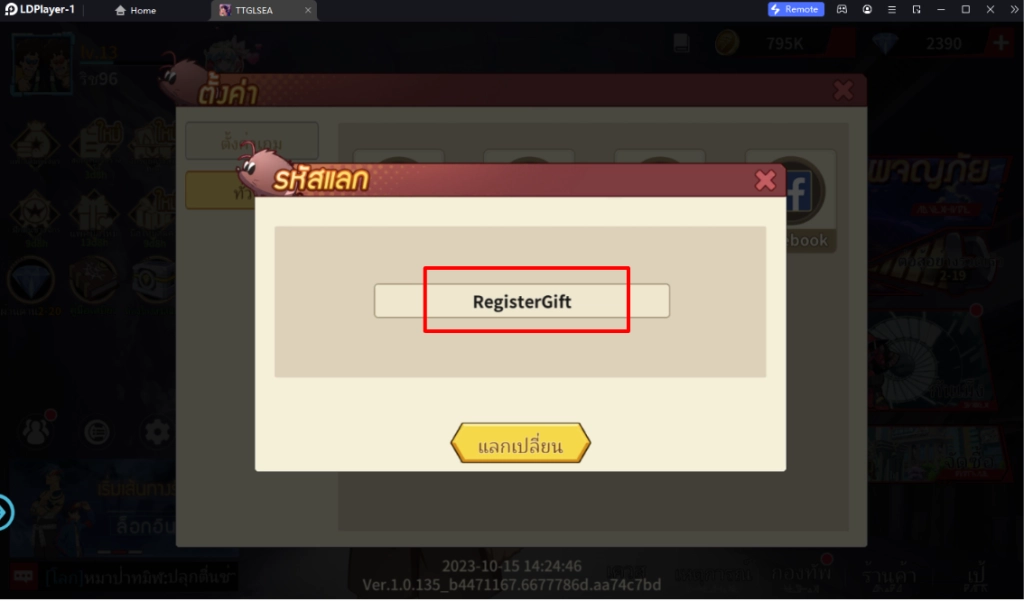Open the LDPlayer user account icon
Image resolution: width=1024 pixels, height=601 pixels.
867,9
